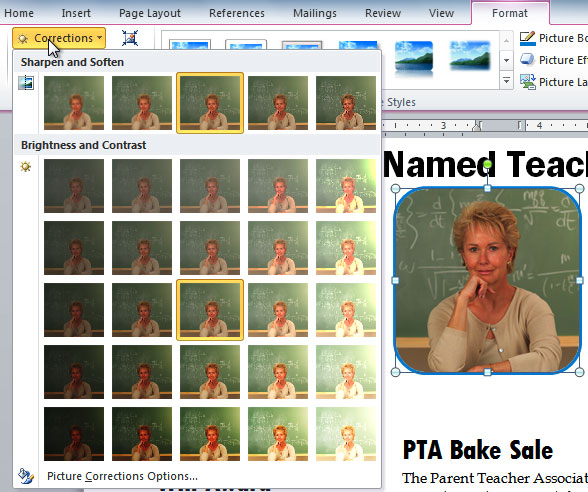This screenshot has width=588, height=492.
Task: Select the Format tab
Action: click(510, 13)
